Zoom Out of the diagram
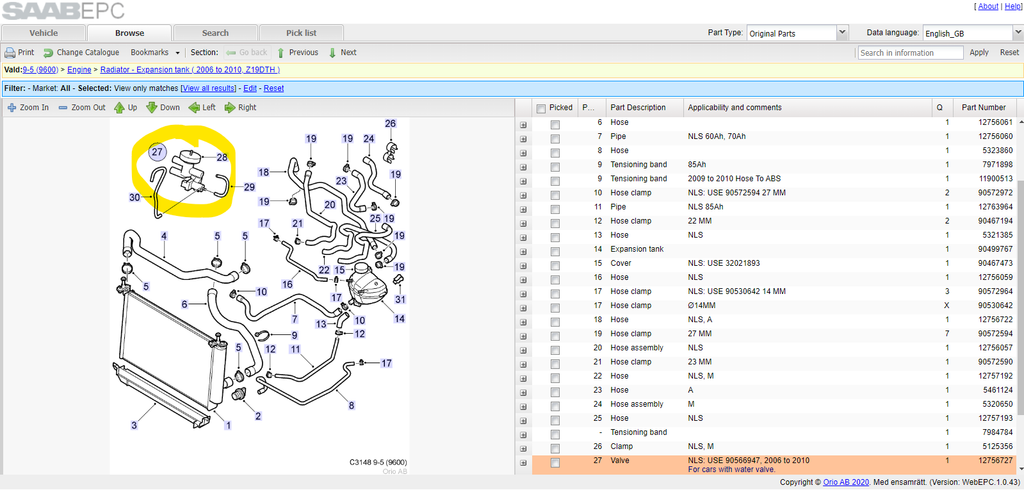This screenshot has width=1024, height=490. pos(82,108)
